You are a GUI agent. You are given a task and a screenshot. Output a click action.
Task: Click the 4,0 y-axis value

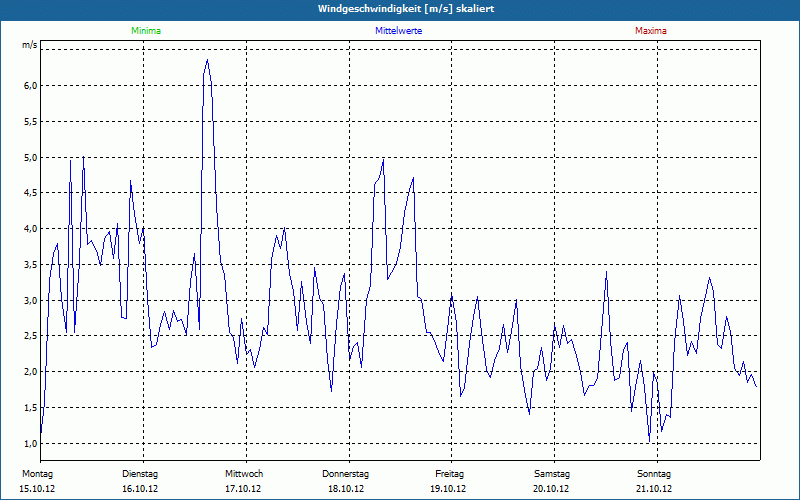pos(31,229)
